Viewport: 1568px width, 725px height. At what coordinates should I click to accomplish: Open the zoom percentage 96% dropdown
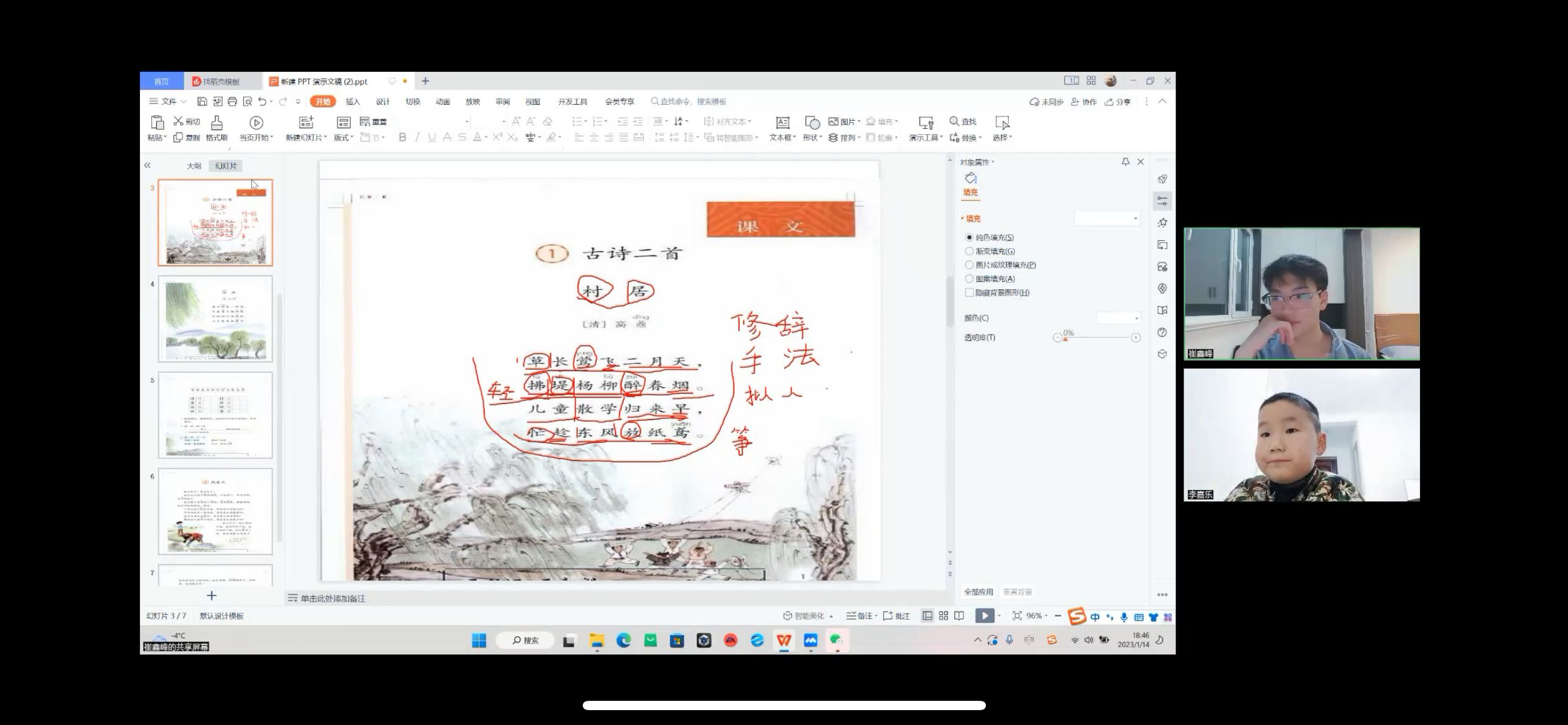click(1037, 616)
